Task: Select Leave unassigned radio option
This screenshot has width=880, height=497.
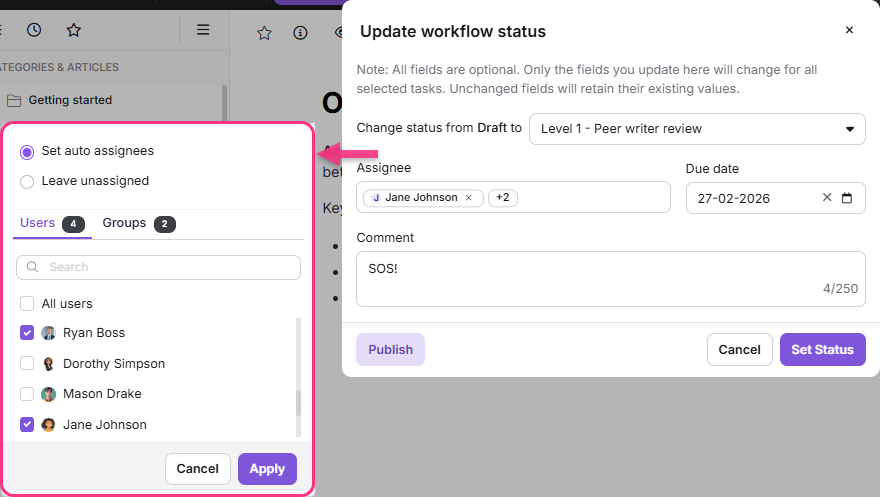Action: click(27, 182)
